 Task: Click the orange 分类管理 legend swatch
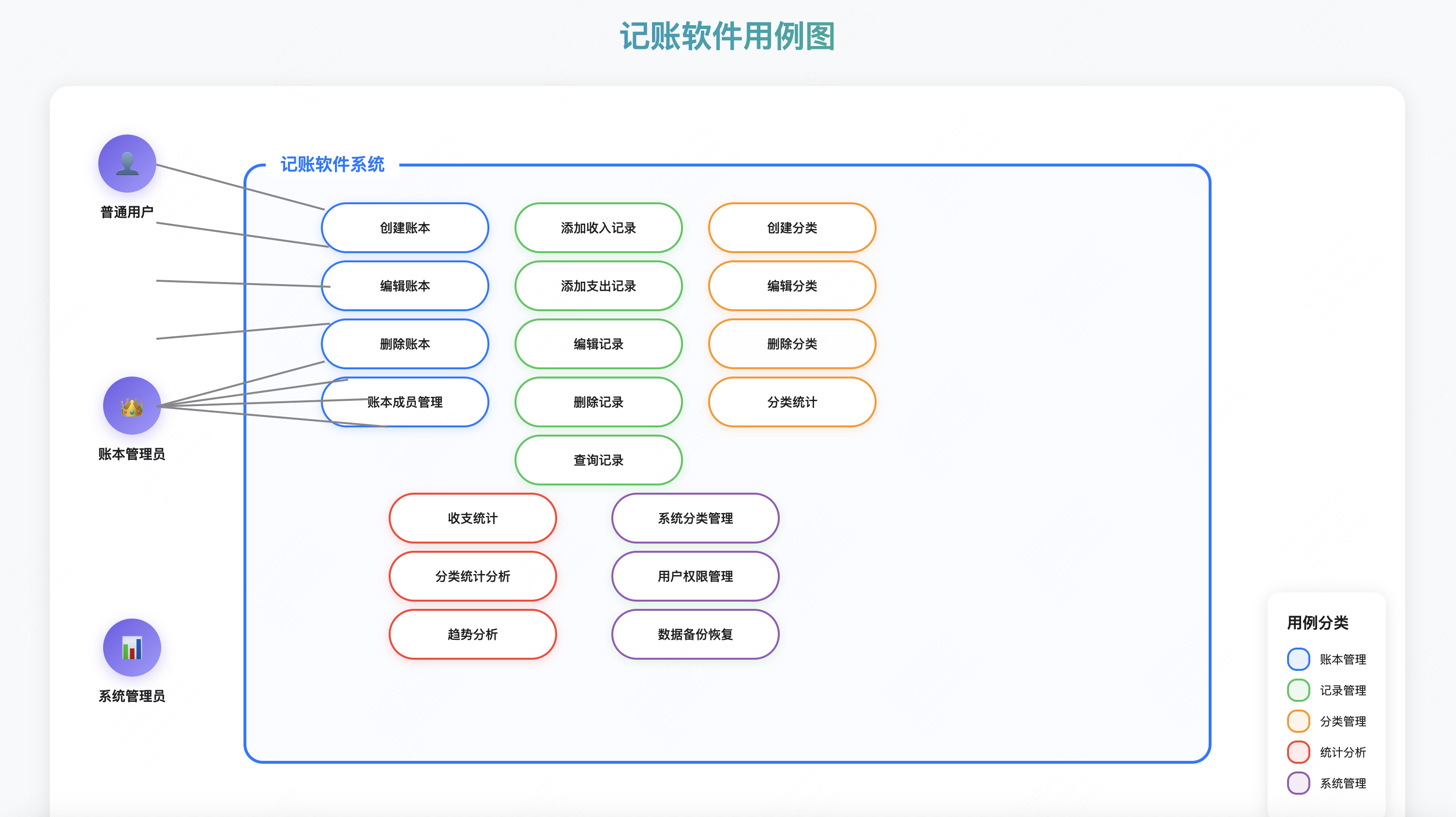pos(1298,722)
